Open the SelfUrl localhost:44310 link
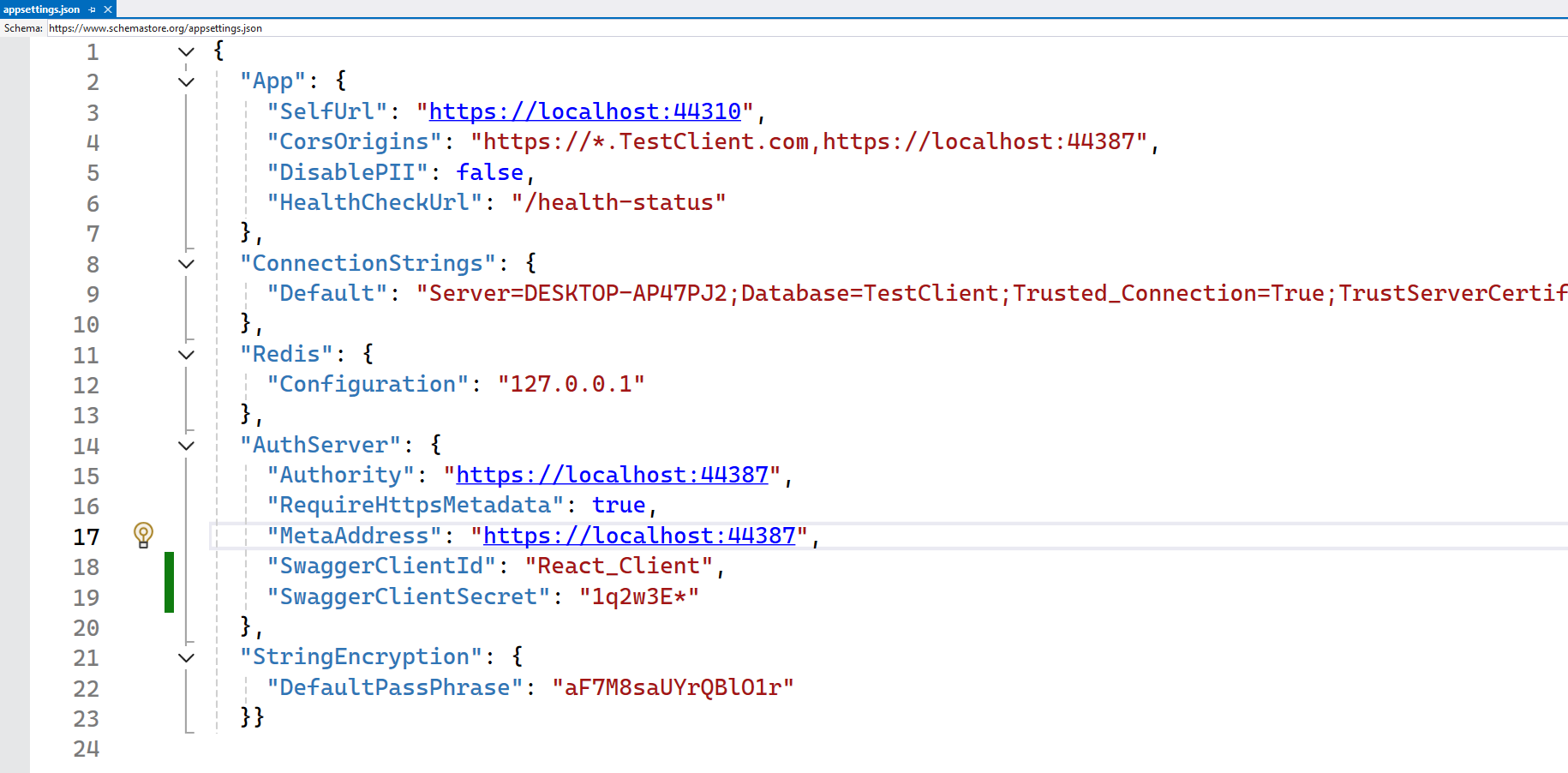 (584, 111)
